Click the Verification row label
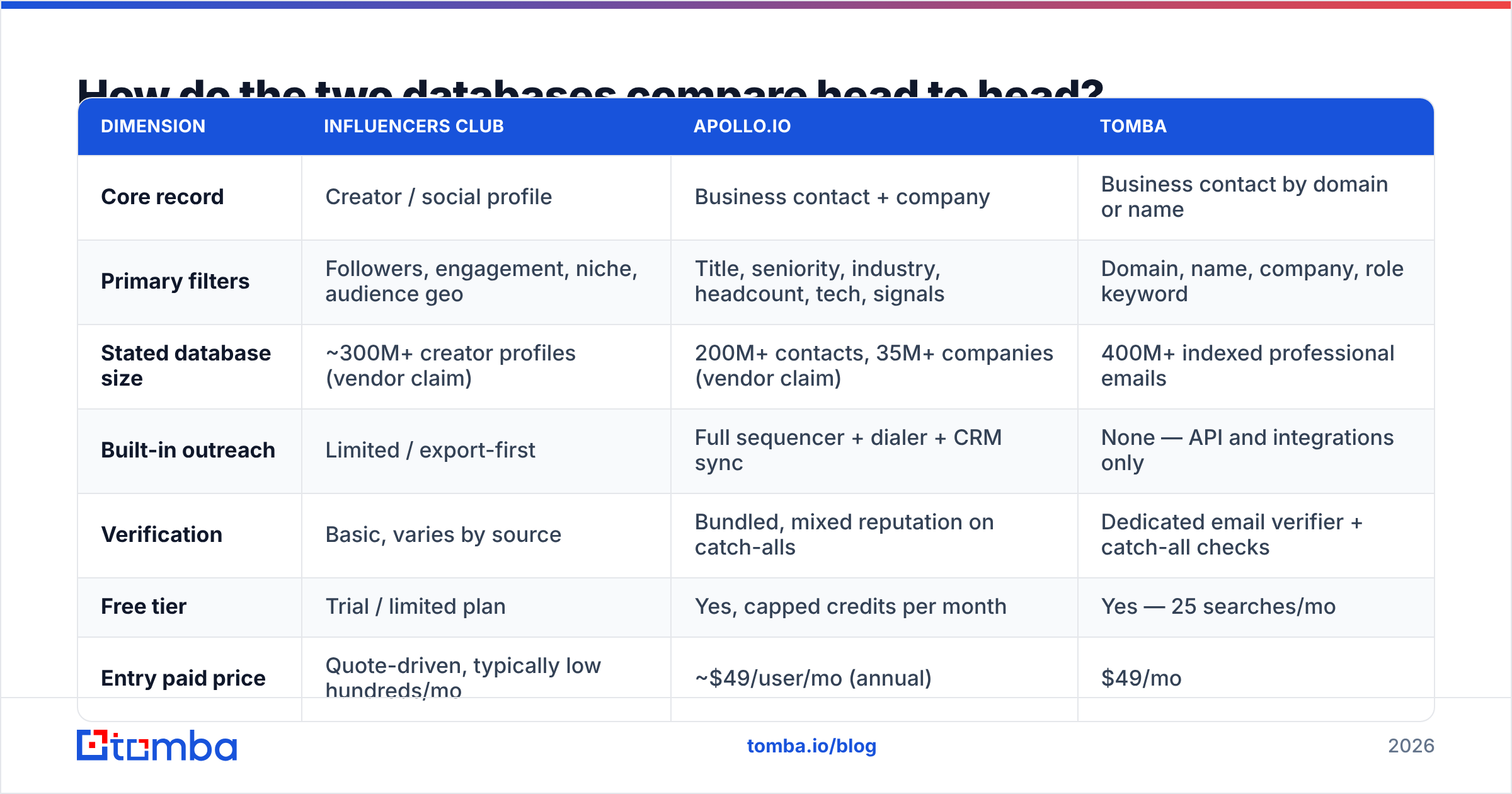Screen dimensions: 1512x794 [x=162, y=534]
